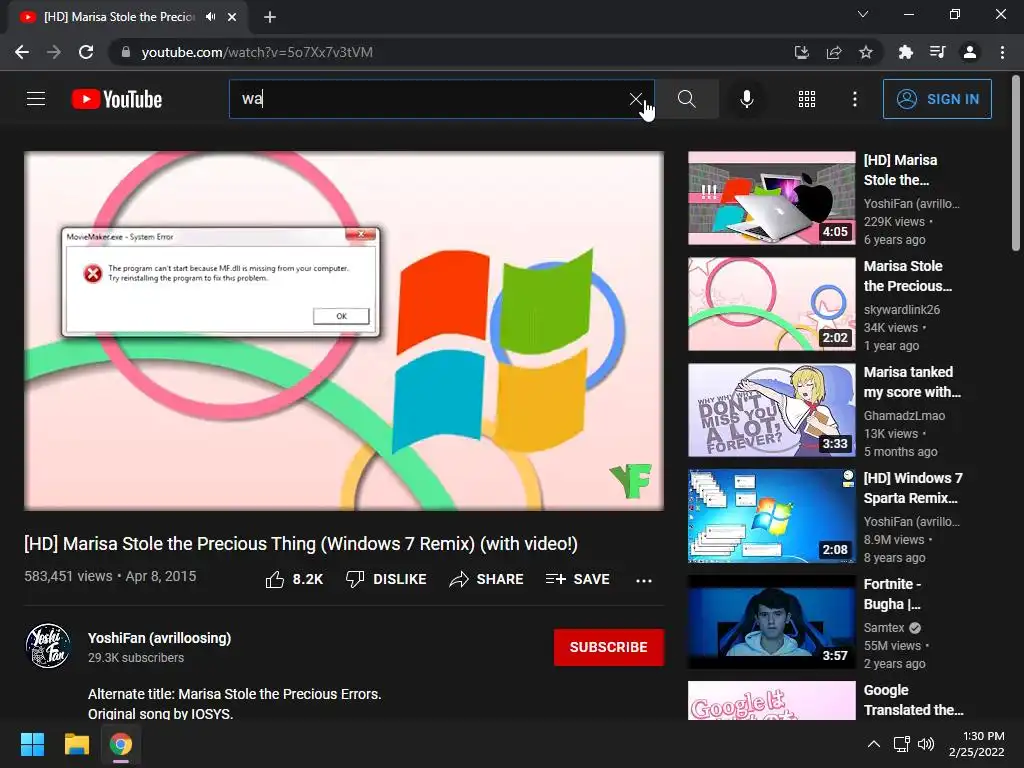This screenshot has height=768, width=1024.
Task: Click the browser forward arrow
Action: [54, 52]
